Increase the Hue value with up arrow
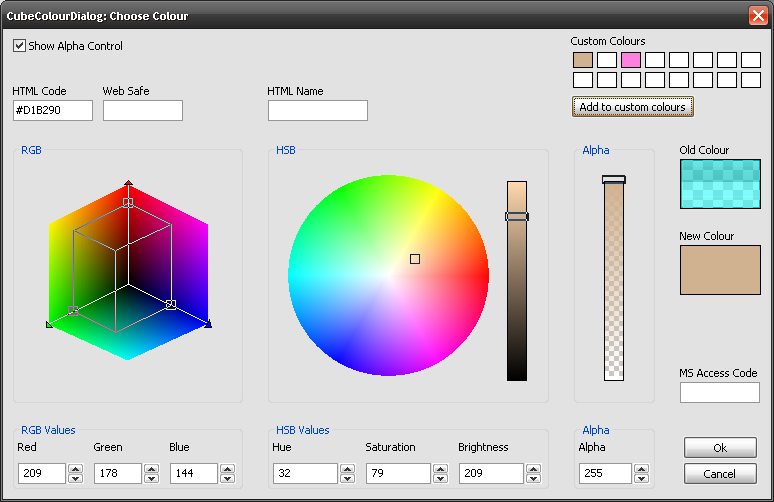 pyautogui.click(x=347, y=468)
